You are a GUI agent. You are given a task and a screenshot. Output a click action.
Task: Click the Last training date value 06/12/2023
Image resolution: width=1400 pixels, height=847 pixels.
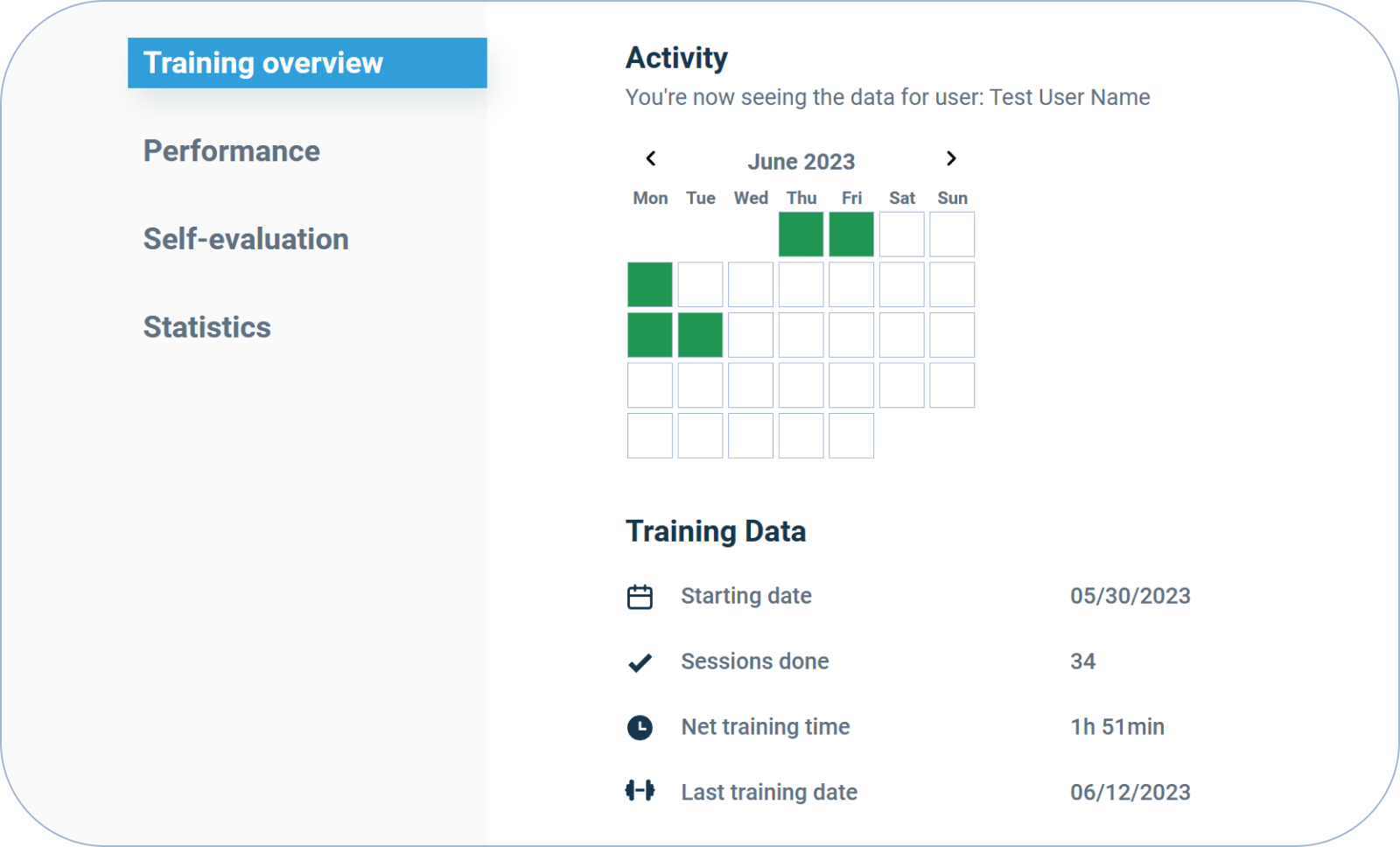(1130, 792)
